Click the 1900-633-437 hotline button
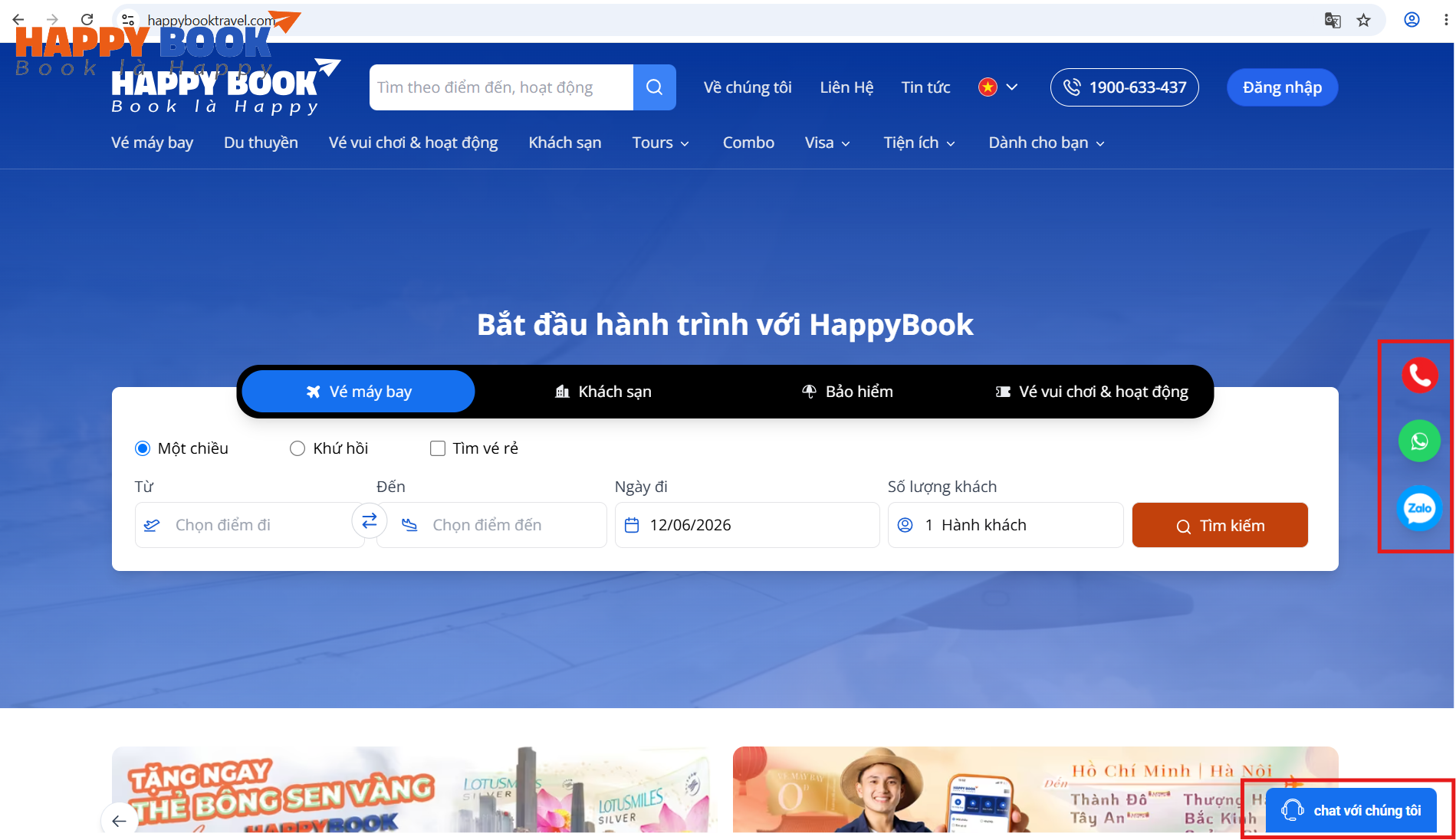This screenshot has height=840, width=1456. tap(1124, 87)
